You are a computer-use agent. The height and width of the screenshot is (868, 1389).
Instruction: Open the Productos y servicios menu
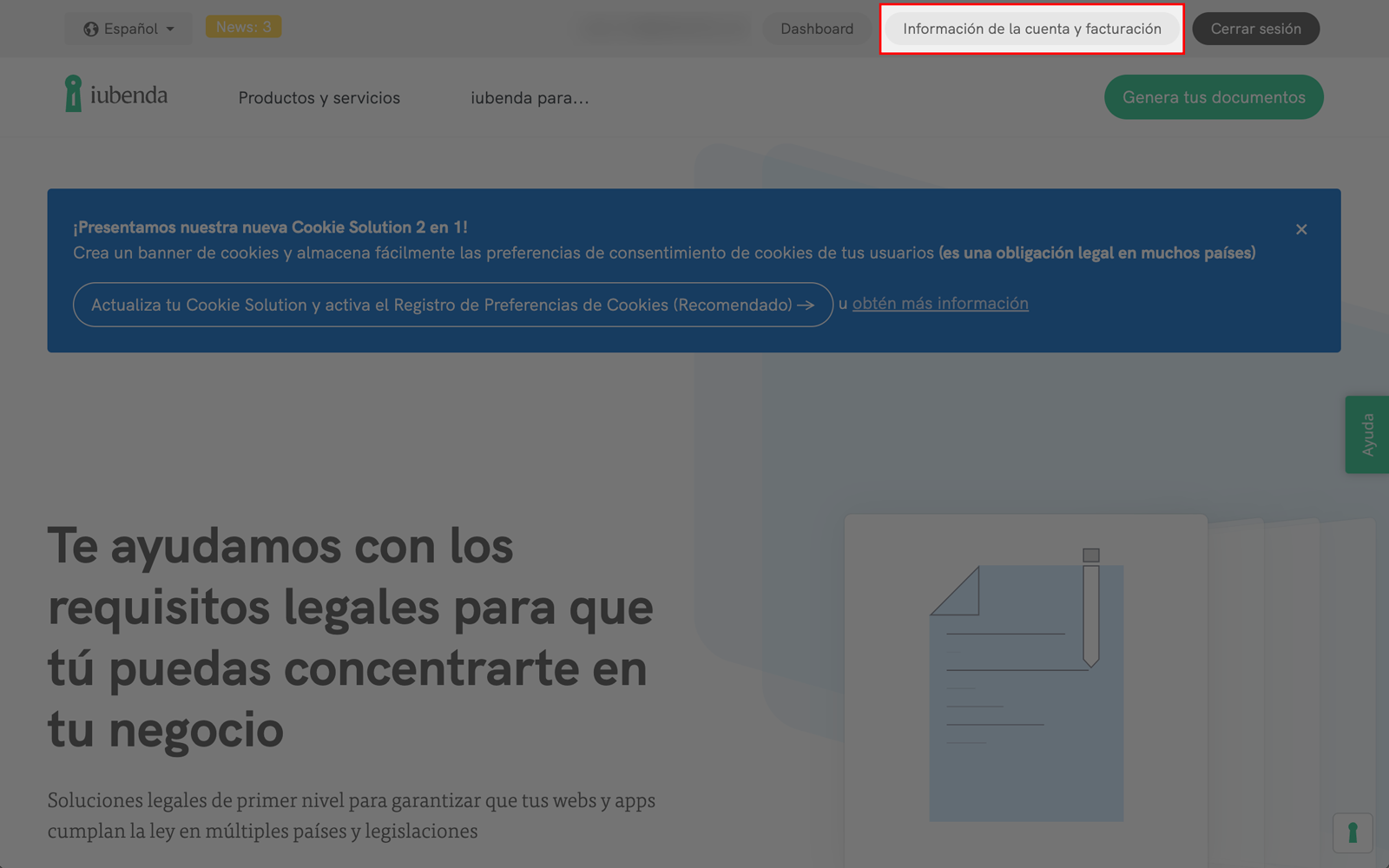(319, 98)
